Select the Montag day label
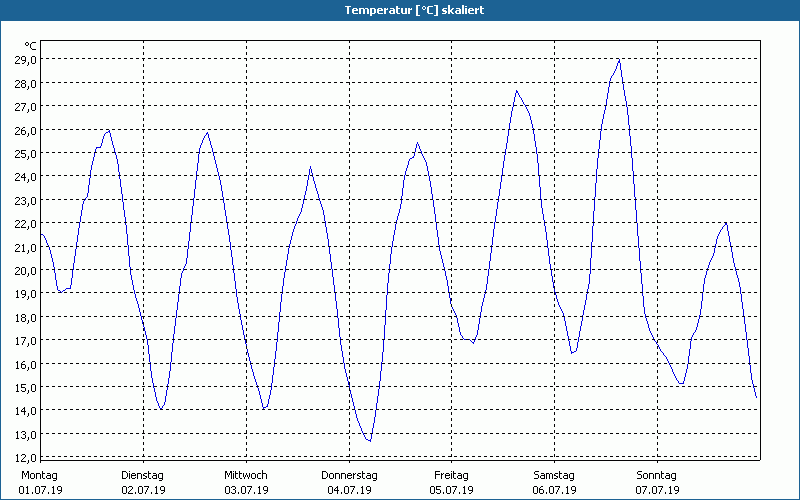 pyautogui.click(x=40, y=475)
